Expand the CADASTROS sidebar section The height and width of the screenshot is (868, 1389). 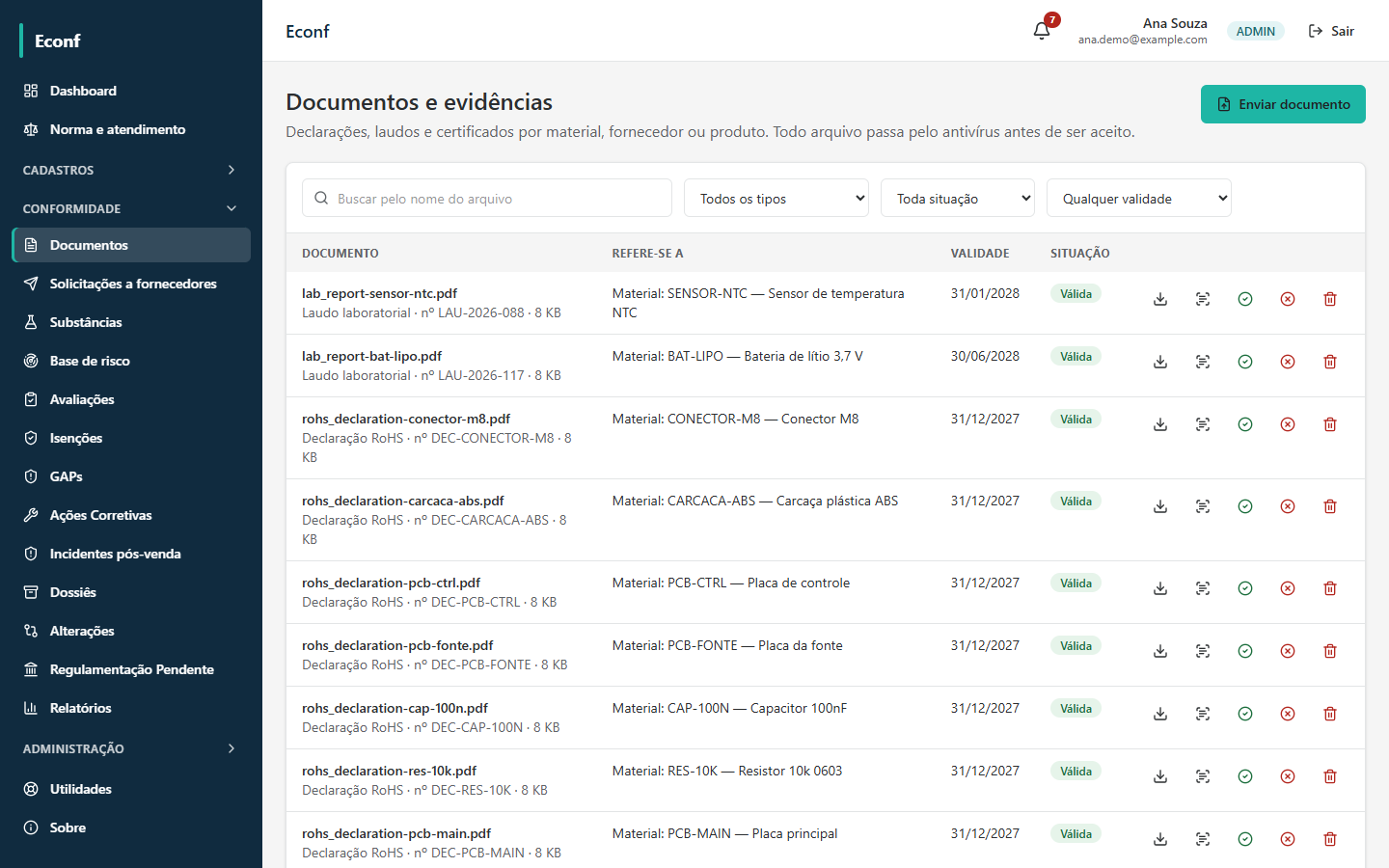(131, 170)
